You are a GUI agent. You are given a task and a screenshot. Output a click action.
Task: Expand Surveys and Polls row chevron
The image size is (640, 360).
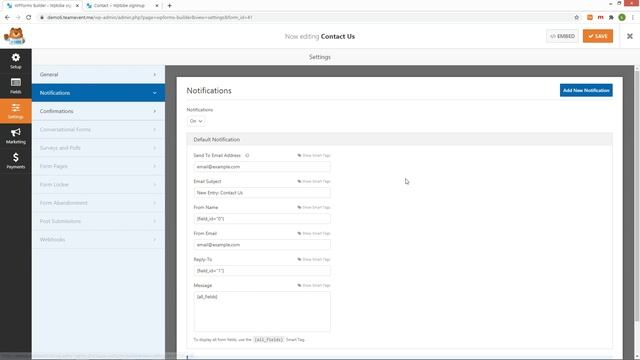tap(155, 148)
